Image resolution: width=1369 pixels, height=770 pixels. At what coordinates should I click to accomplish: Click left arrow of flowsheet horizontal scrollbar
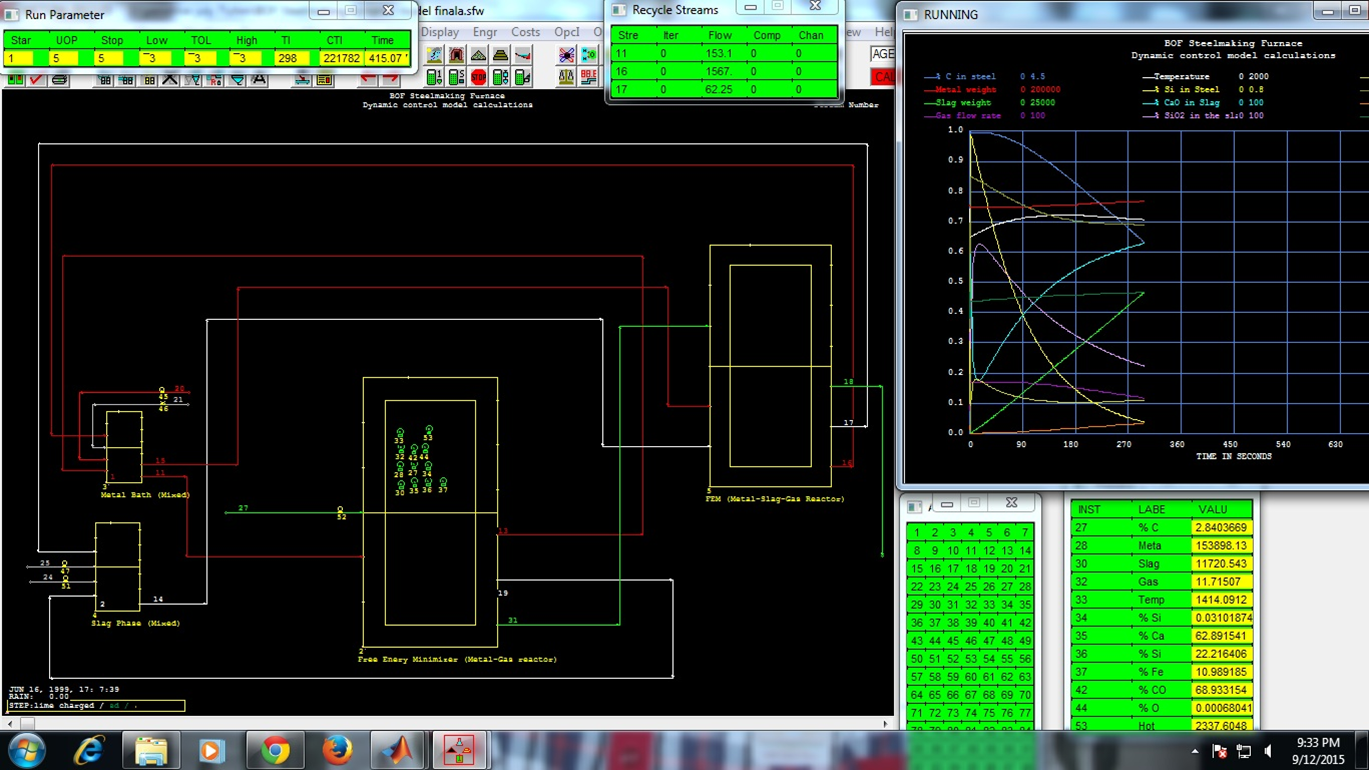10,723
